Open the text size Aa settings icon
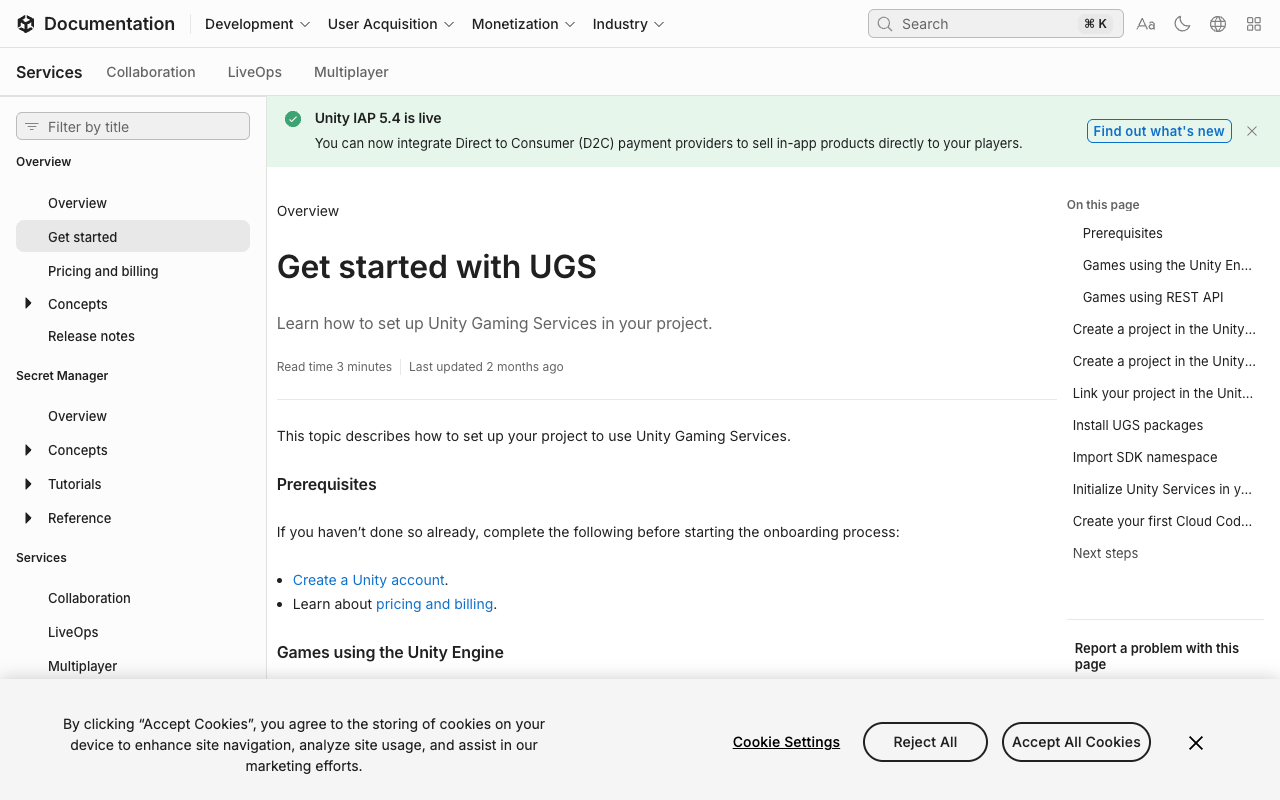1280x800 pixels. 1146,24
